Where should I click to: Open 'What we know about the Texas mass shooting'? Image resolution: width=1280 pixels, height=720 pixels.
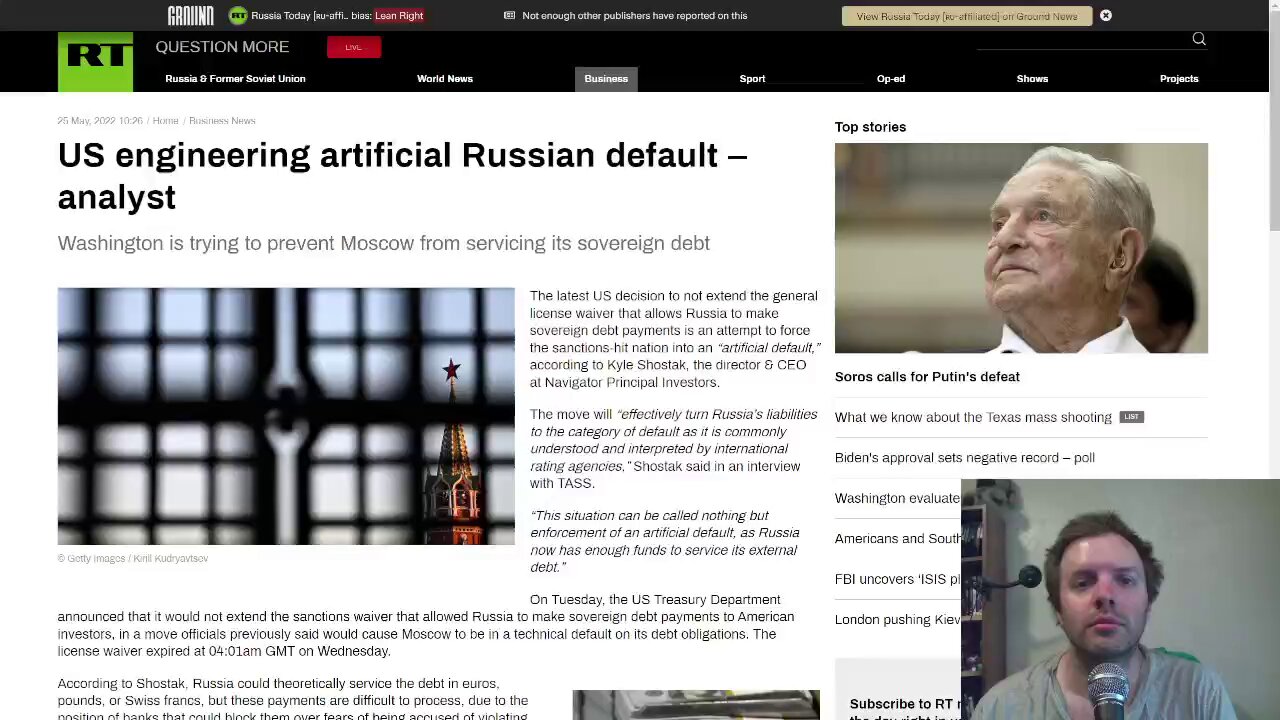click(973, 417)
